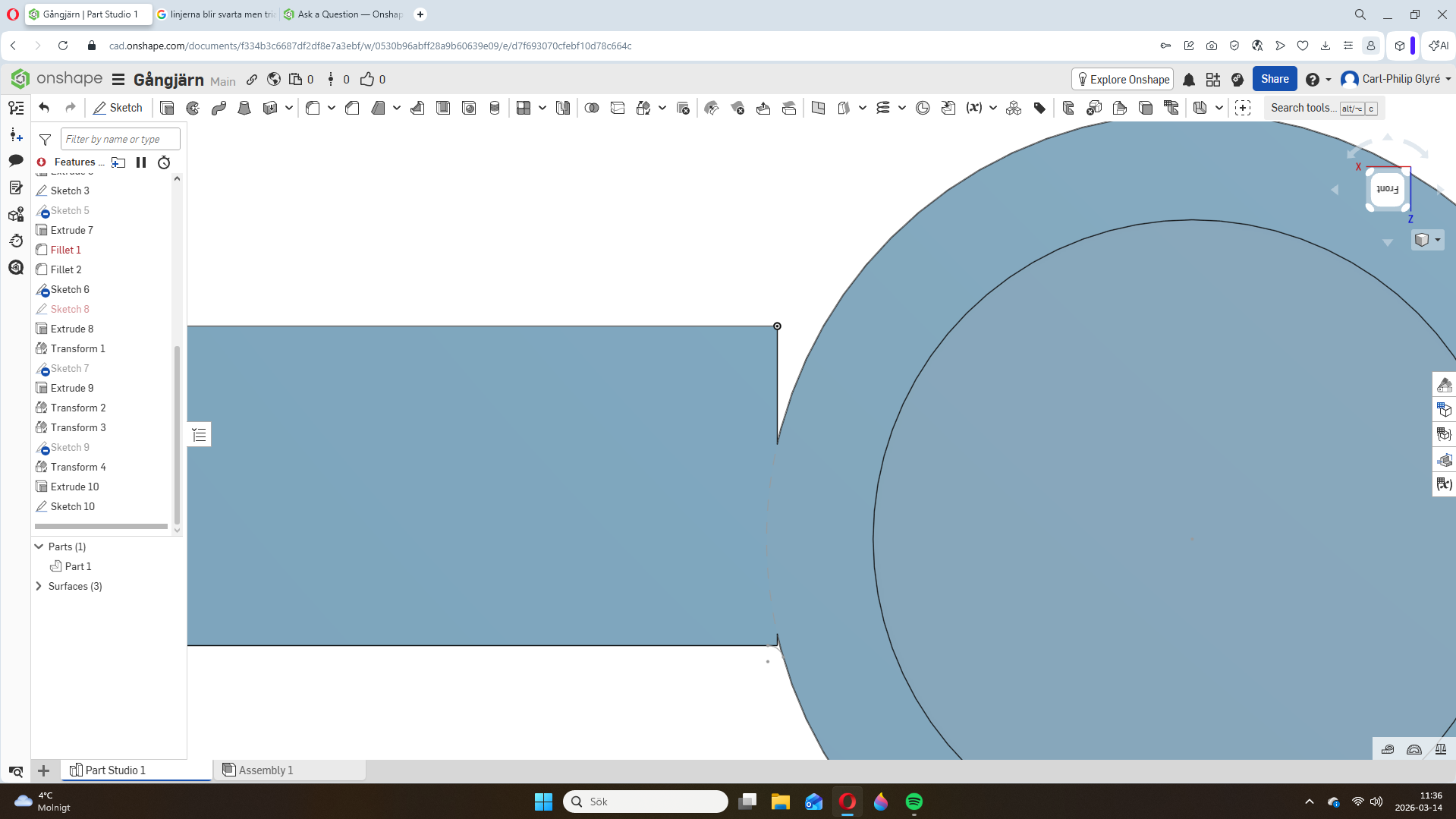Switch to the Ask a Question browser tab
The image size is (1456, 819).
pyautogui.click(x=343, y=14)
